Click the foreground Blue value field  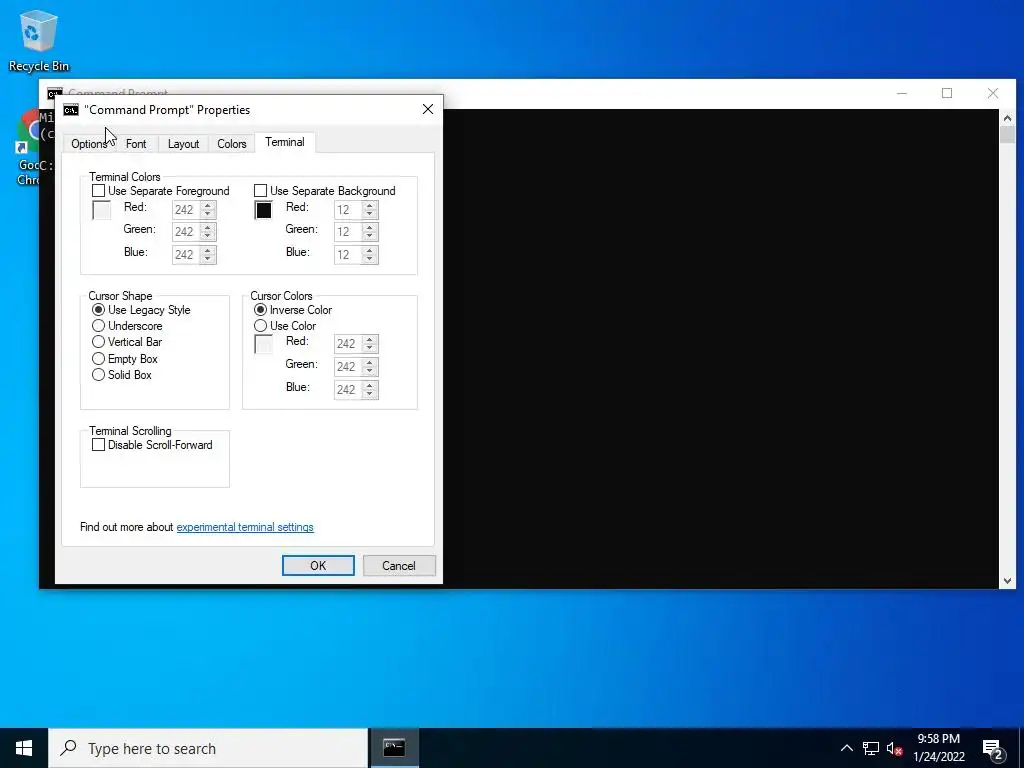coord(186,255)
